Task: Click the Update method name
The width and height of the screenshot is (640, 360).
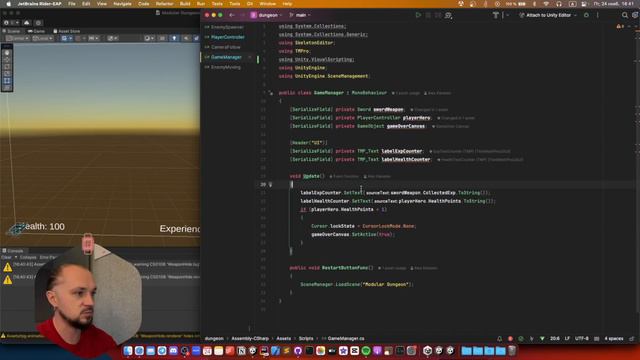Action: [x=311, y=176]
